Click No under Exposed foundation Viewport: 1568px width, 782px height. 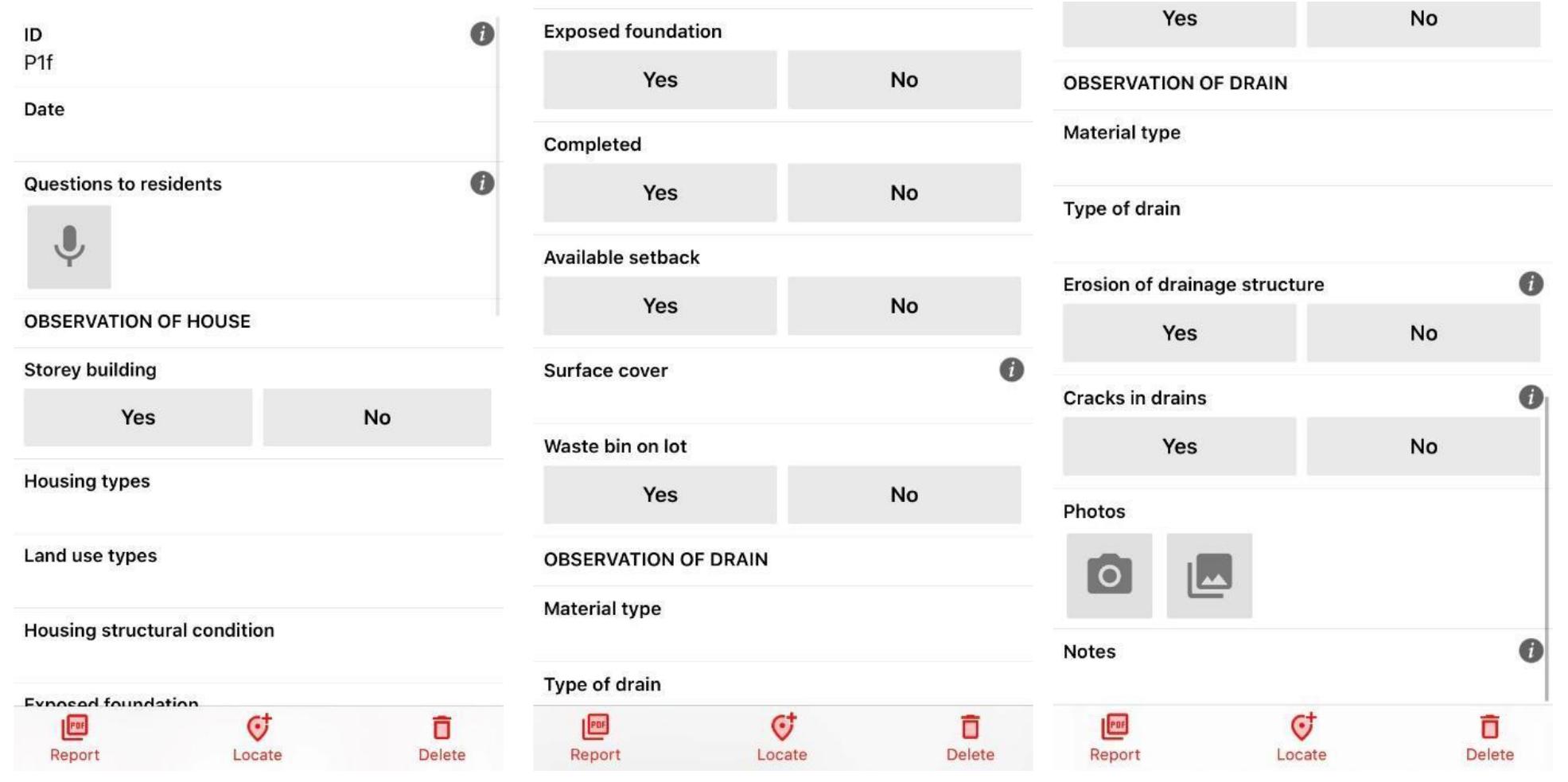pyautogui.click(x=905, y=79)
